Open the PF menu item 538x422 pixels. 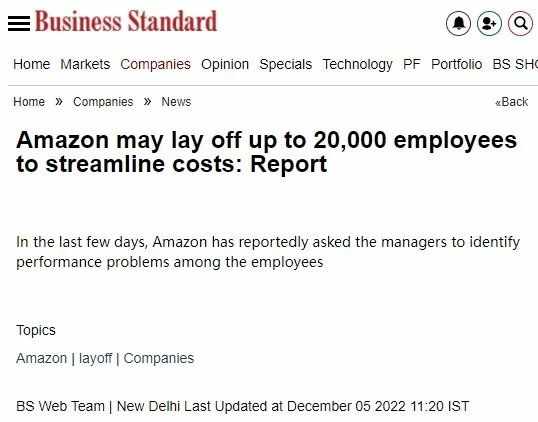click(x=411, y=64)
